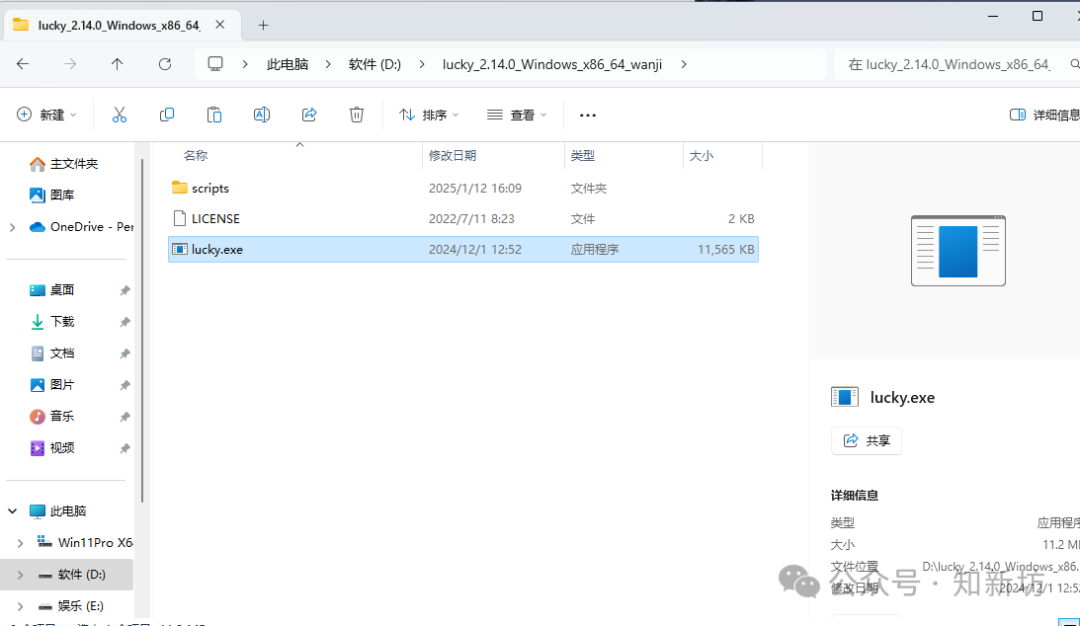Open the 新建 (New) dropdown
The image size is (1080, 626).
(x=47, y=115)
